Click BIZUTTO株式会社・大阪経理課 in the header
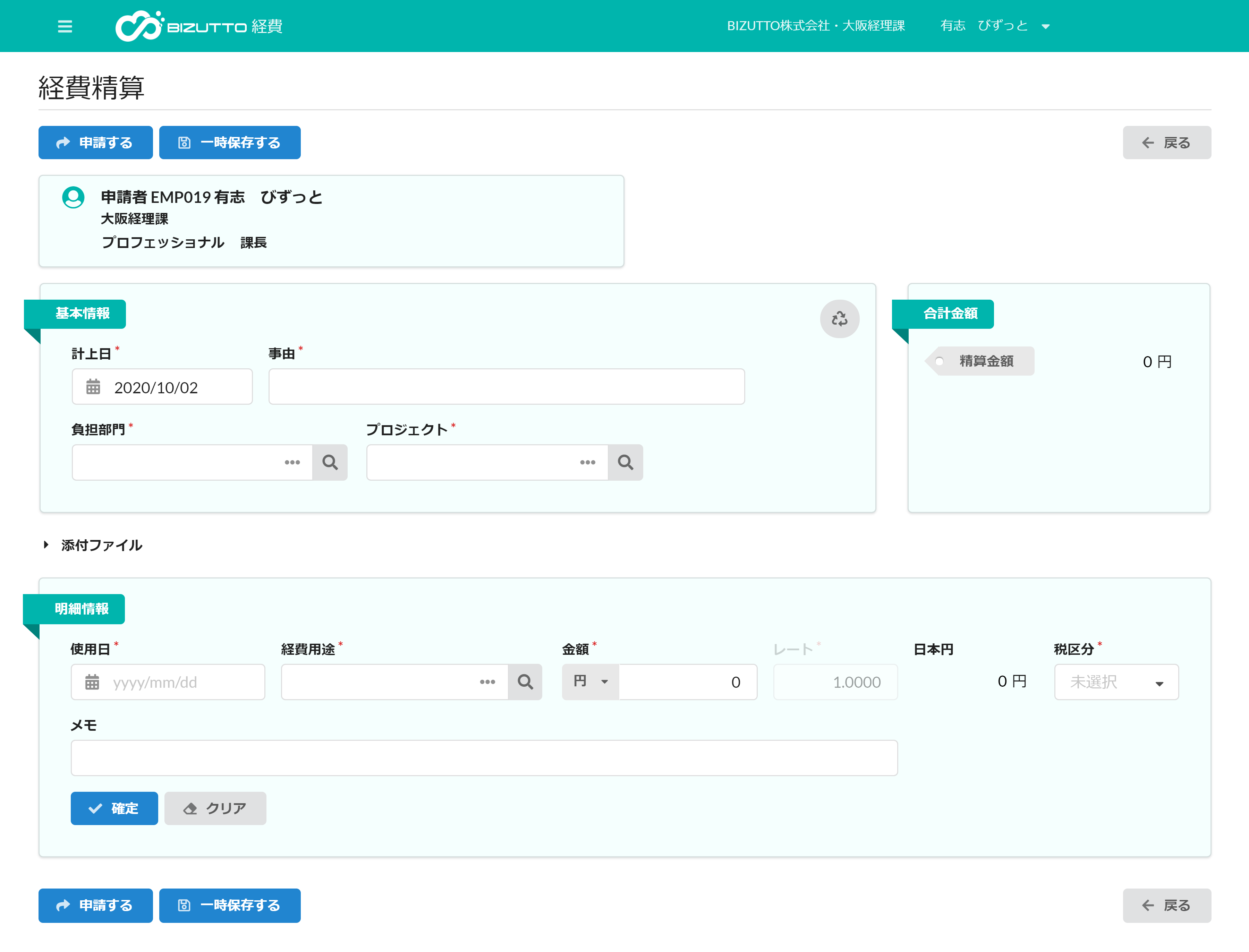 tap(816, 26)
